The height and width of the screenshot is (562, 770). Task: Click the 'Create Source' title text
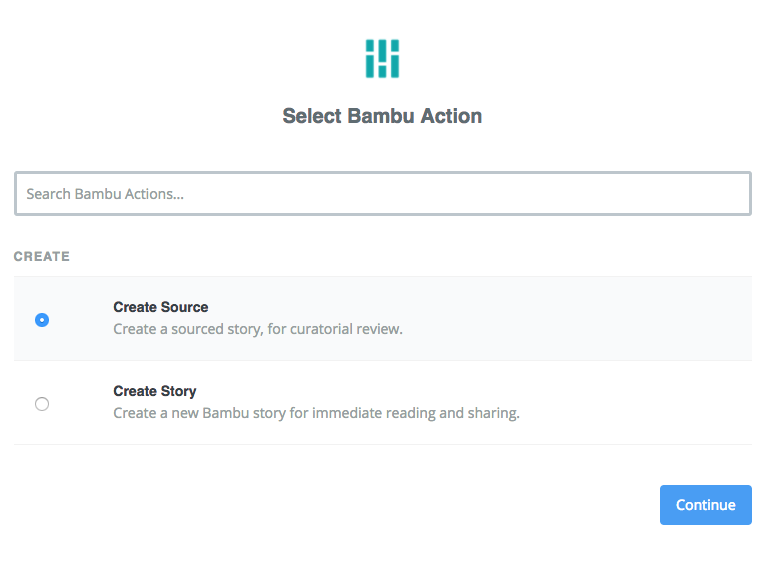[161, 307]
